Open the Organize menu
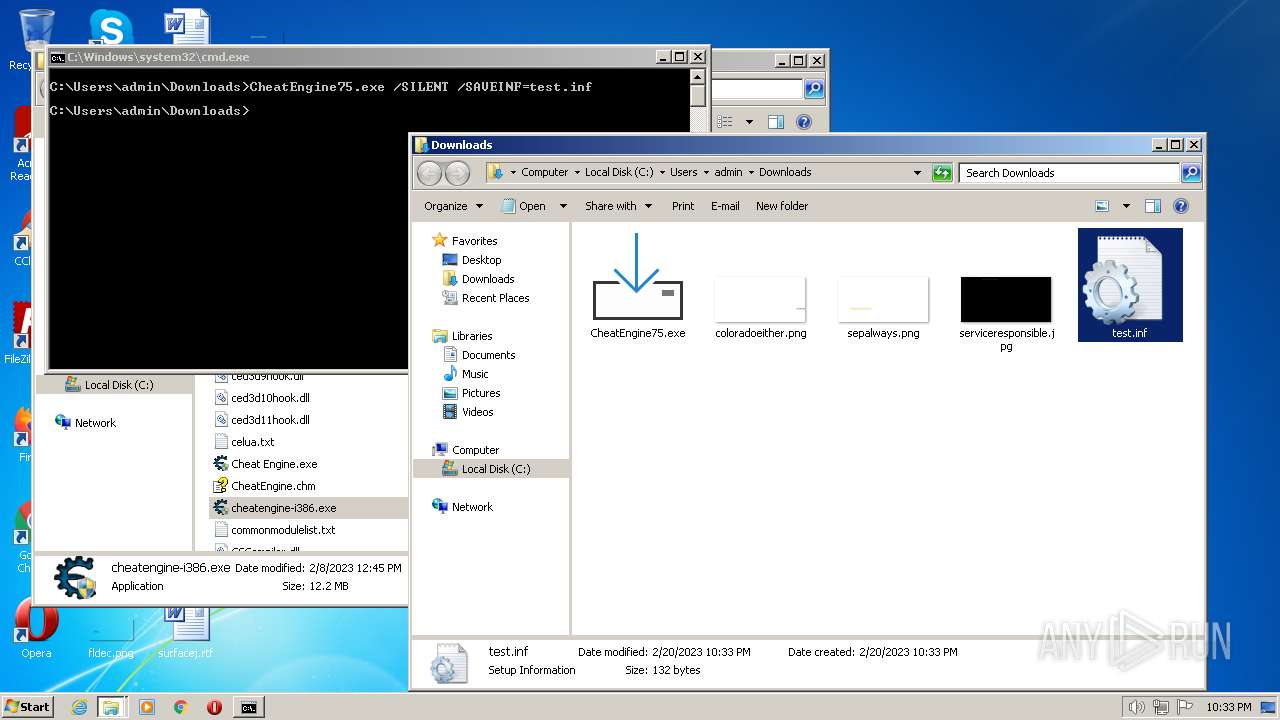 click(x=453, y=206)
